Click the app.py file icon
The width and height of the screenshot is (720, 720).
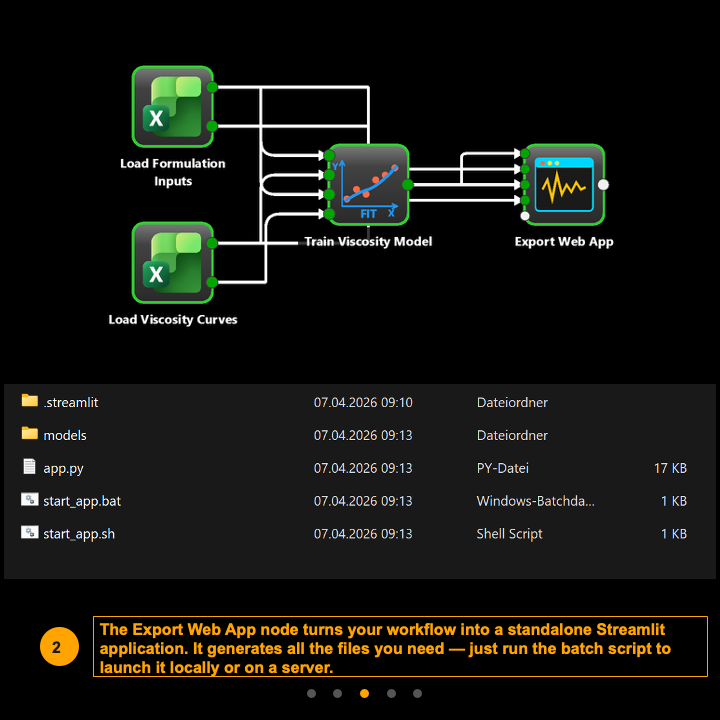point(29,467)
